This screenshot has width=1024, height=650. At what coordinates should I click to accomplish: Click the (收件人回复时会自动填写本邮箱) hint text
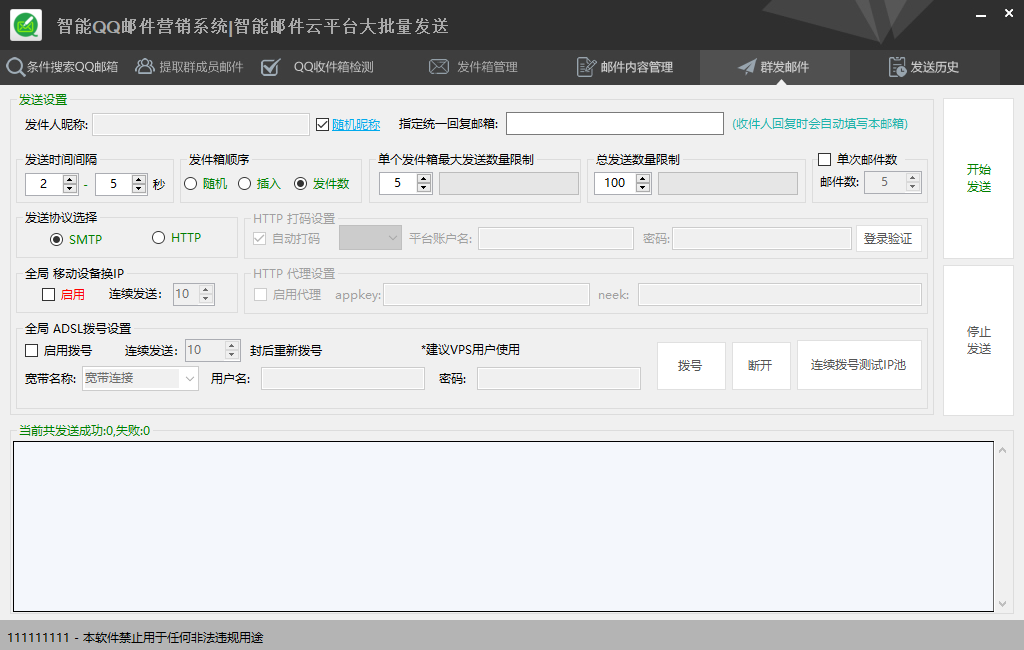[x=820, y=124]
